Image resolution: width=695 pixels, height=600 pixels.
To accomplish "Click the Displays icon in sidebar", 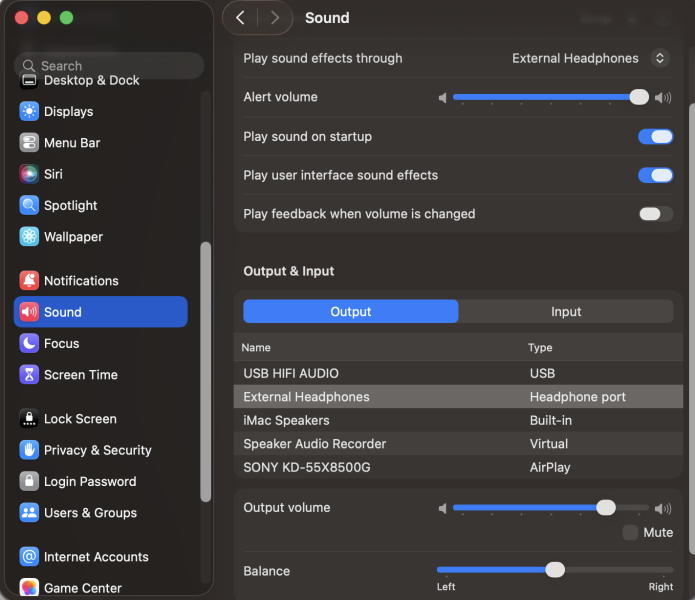I will pyautogui.click(x=29, y=112).
